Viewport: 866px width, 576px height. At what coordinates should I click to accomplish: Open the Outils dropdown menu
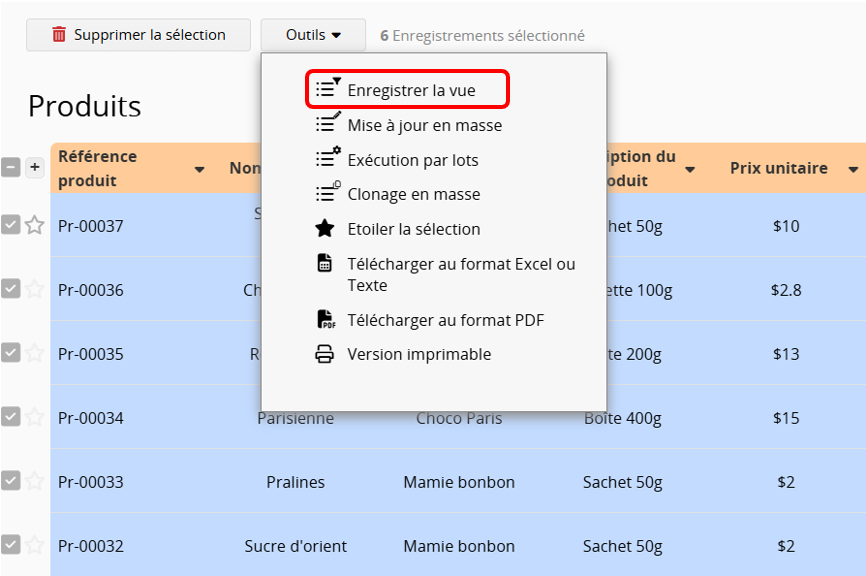[x=313, y=35]
